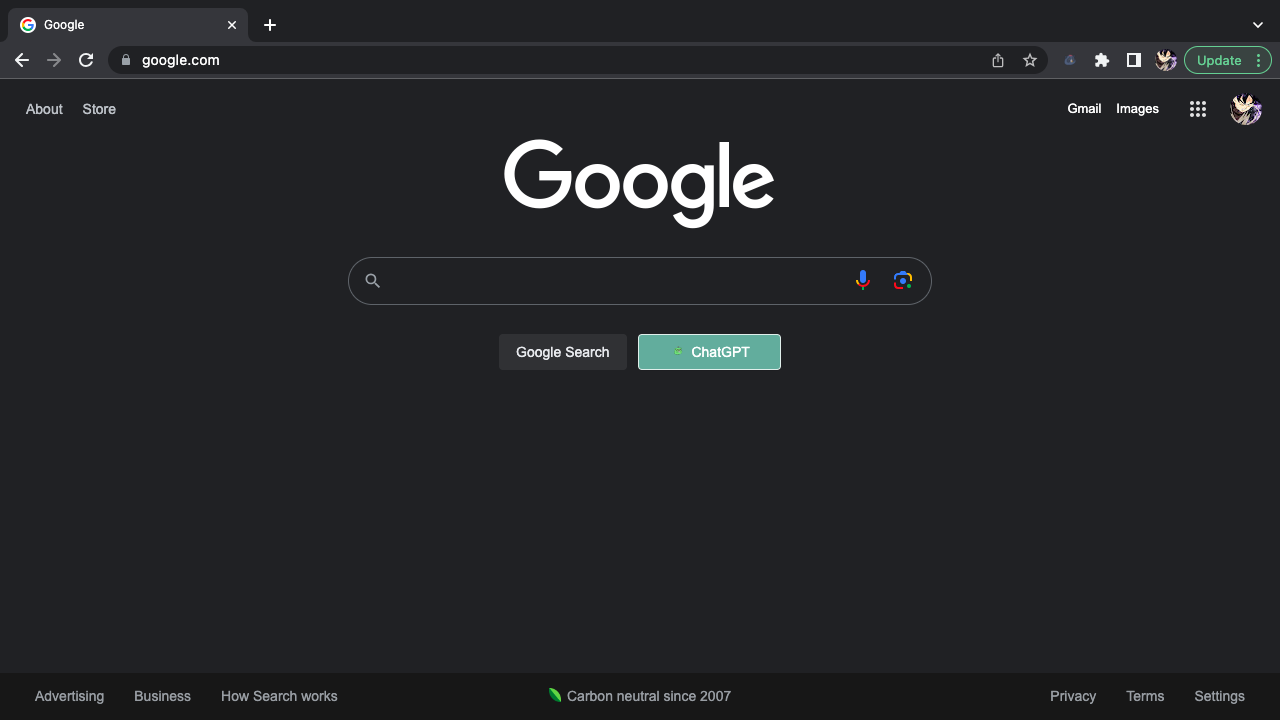Click the ChatGPT button

[709, 352]
